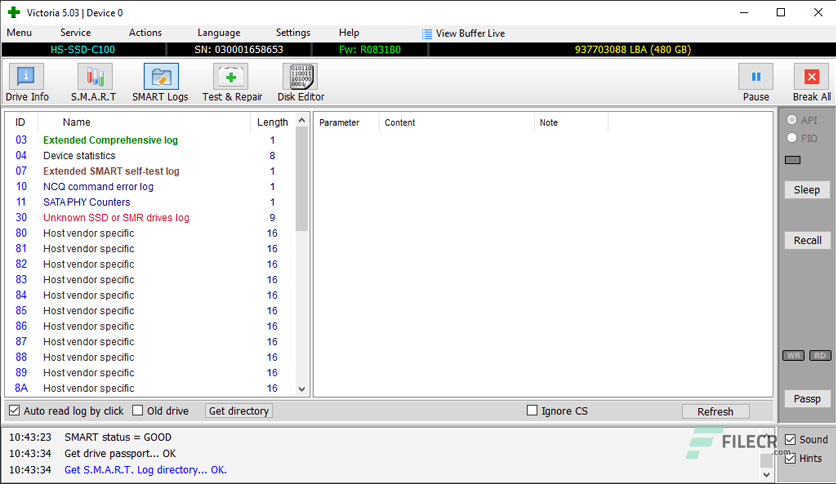Click the Get S.M.A.R.T. Log directory log entry
The width and height of the screenshot is (836, 484).
[x=146, y=470]
